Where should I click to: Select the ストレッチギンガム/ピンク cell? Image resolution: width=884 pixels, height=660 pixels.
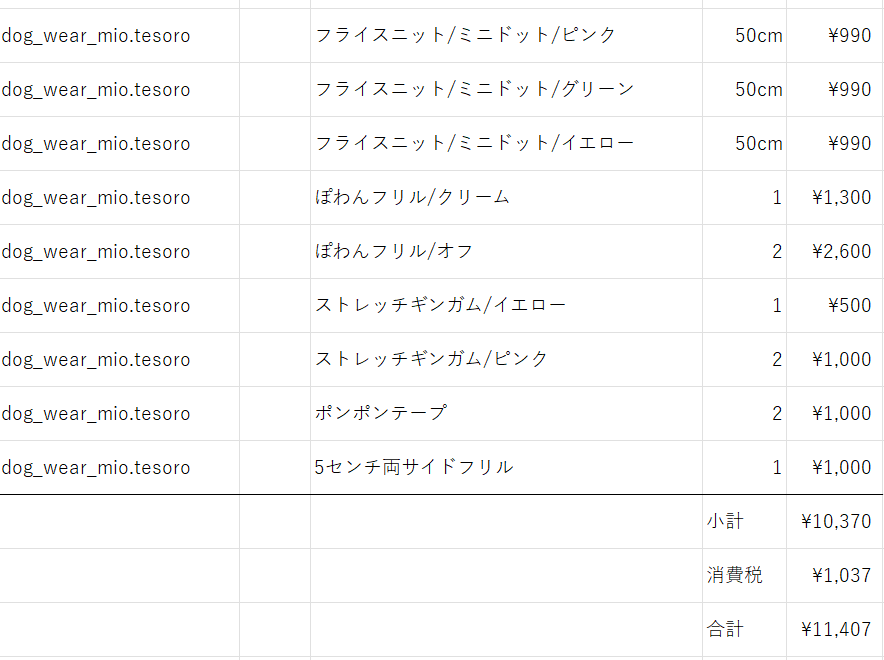coord(506,360)
